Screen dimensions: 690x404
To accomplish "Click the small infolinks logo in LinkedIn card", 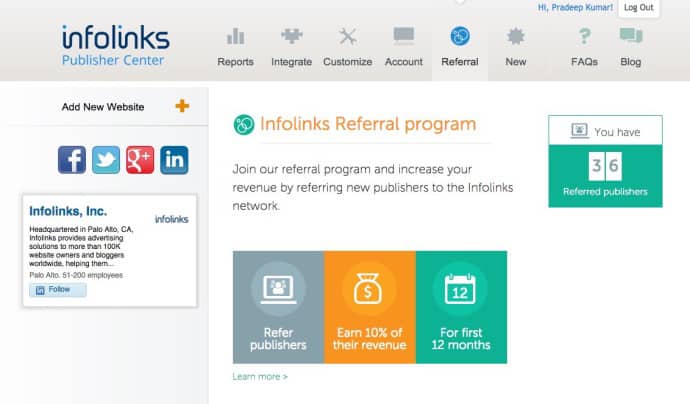I will 171,219.
